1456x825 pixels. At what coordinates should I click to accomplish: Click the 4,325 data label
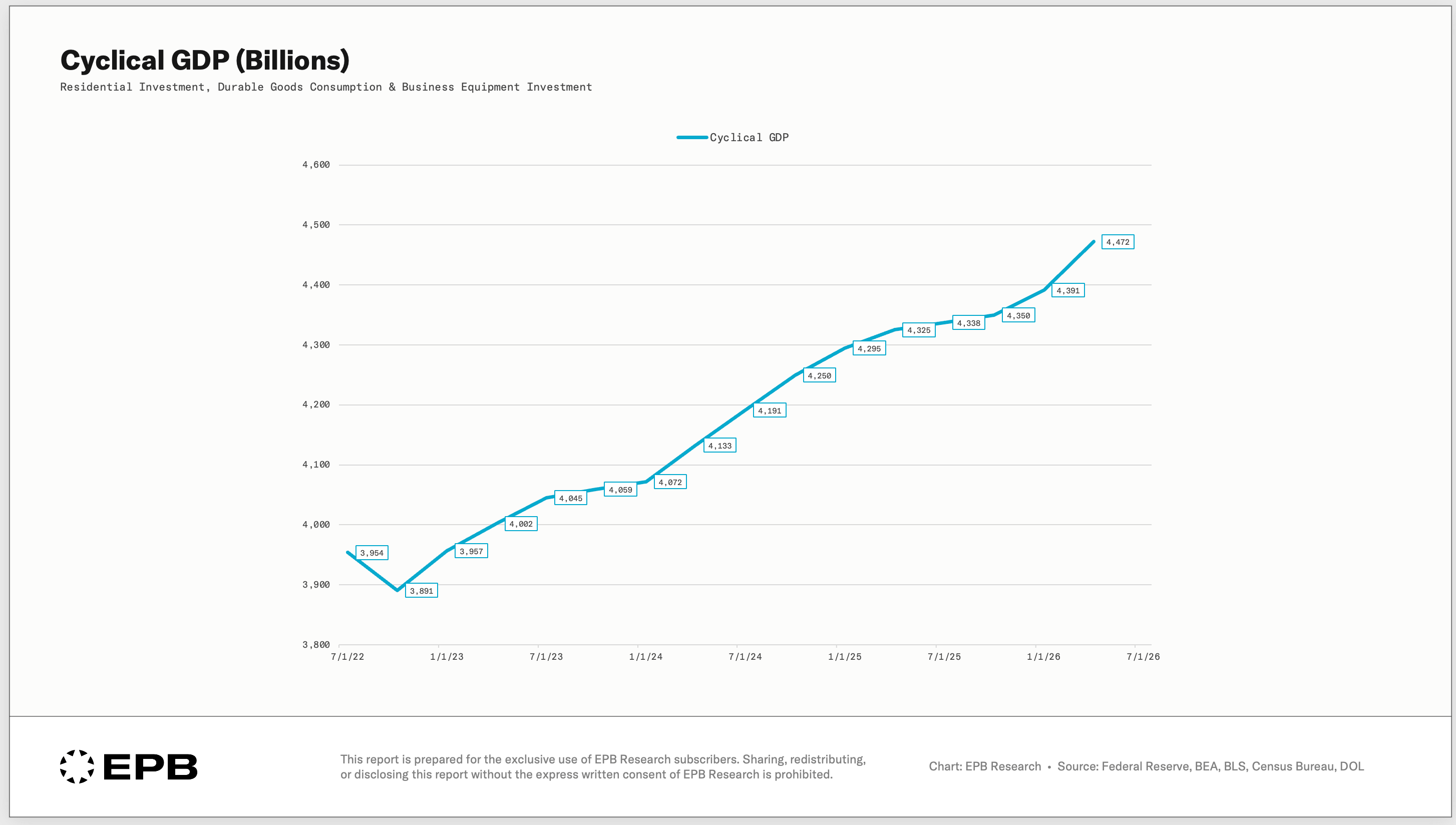click(918, 330)
